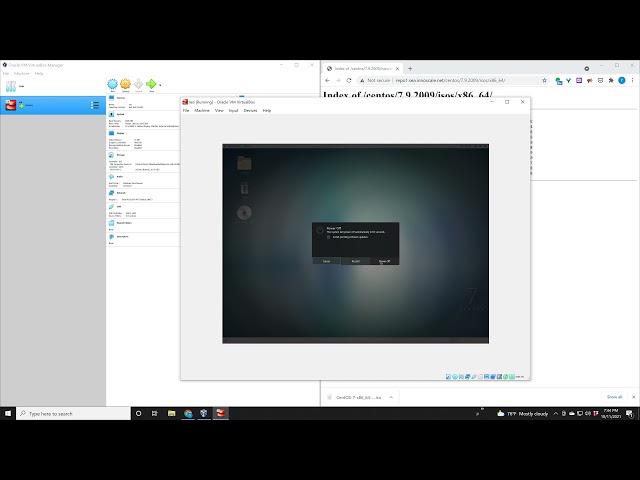Click the System section header icon
The width and height of the screenshot is (640, 480).
coord(111,114)
